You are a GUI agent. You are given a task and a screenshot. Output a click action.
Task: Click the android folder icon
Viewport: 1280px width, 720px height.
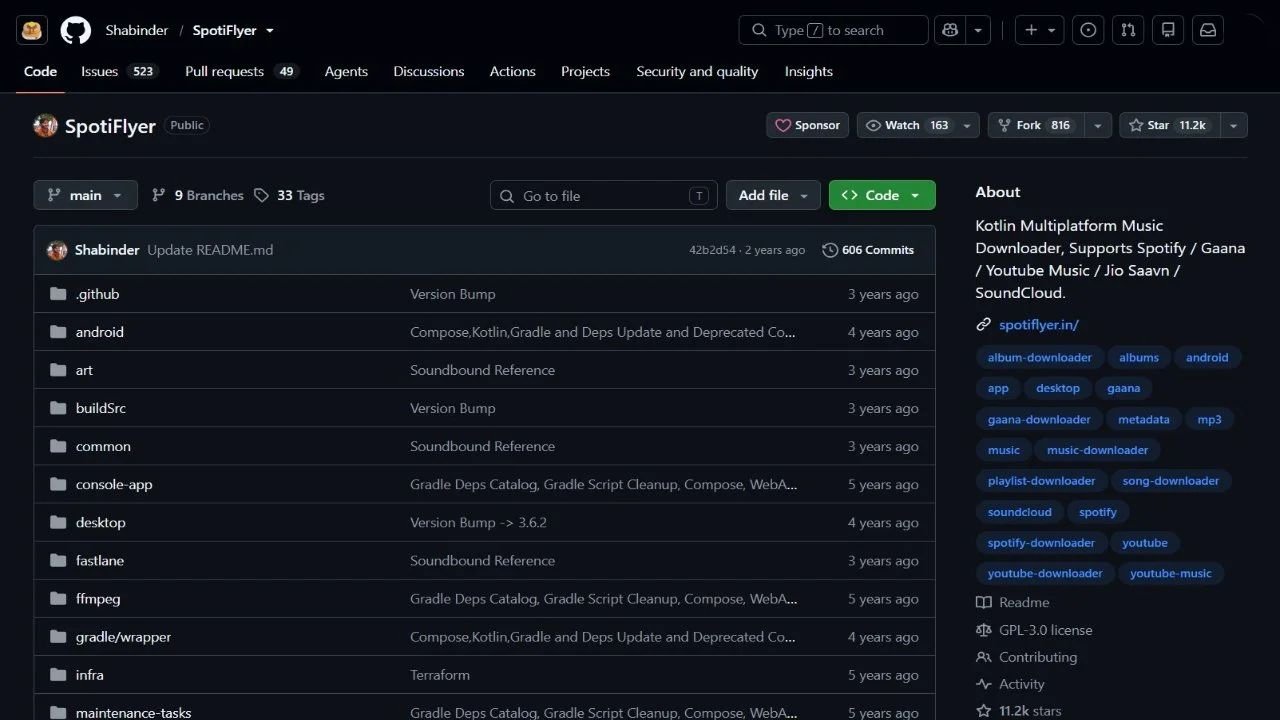click(58, 332)
